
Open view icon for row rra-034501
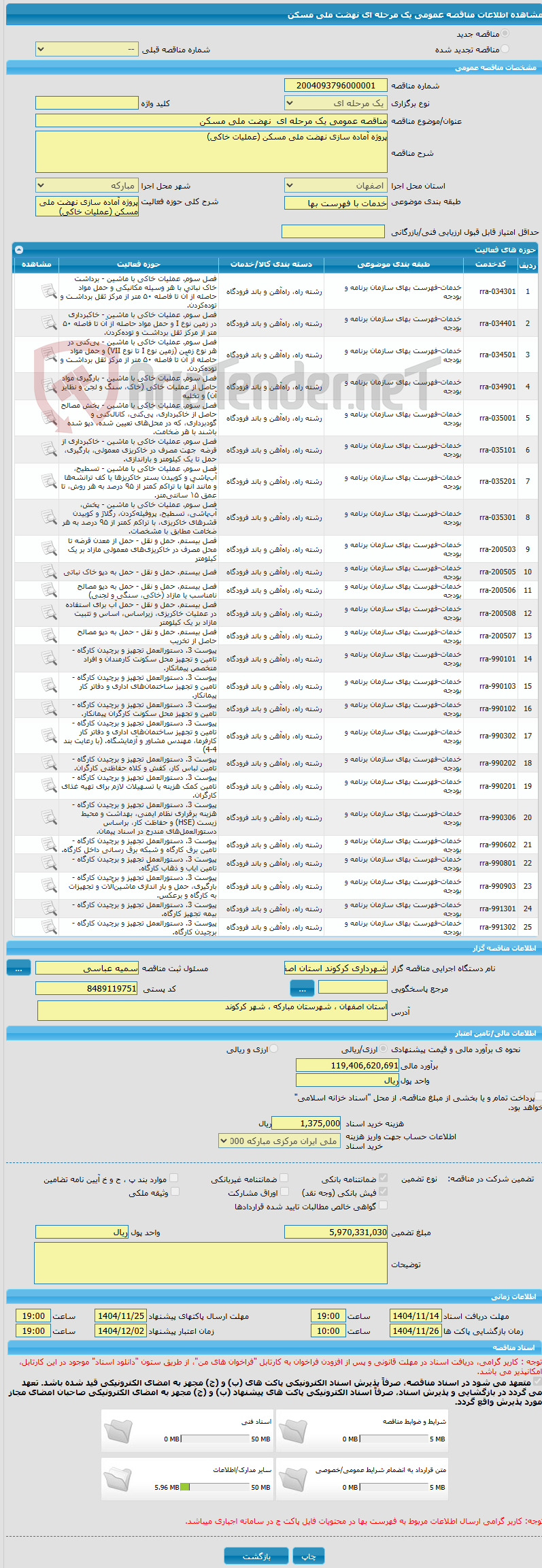coord(48,355)
